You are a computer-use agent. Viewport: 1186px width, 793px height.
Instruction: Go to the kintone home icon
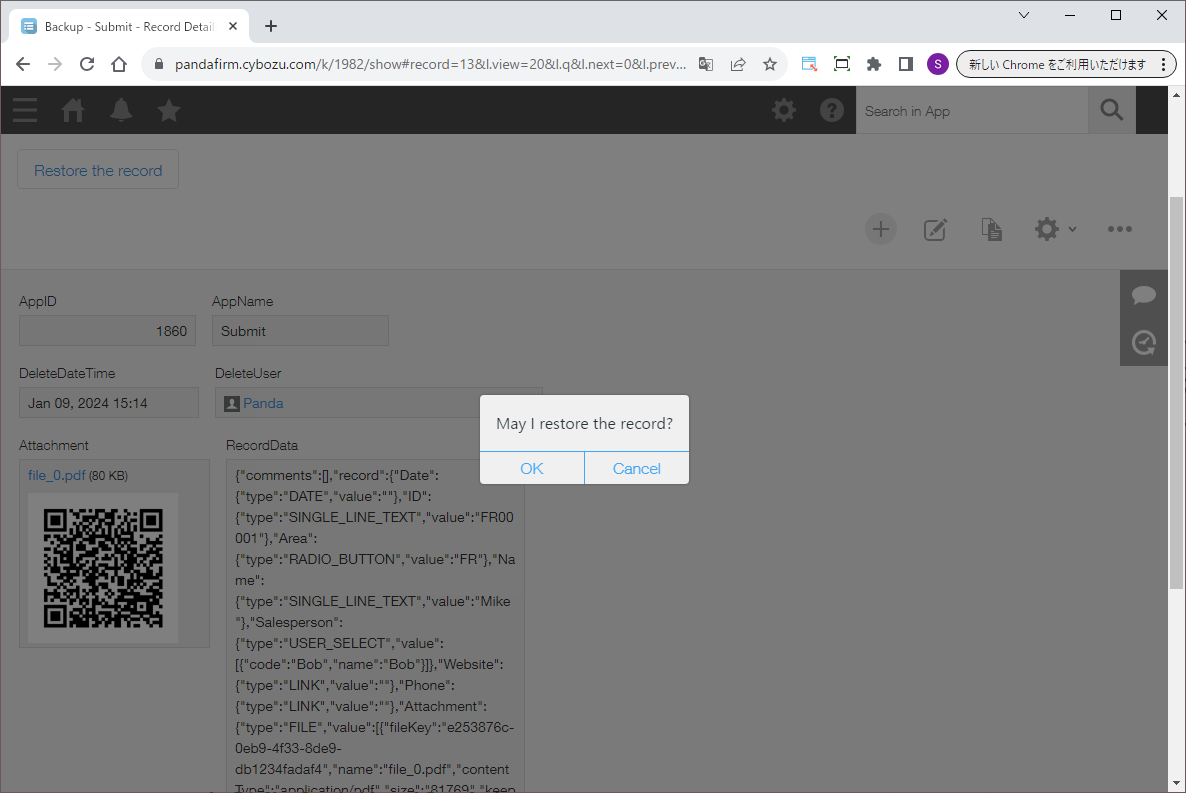[73, 111]
